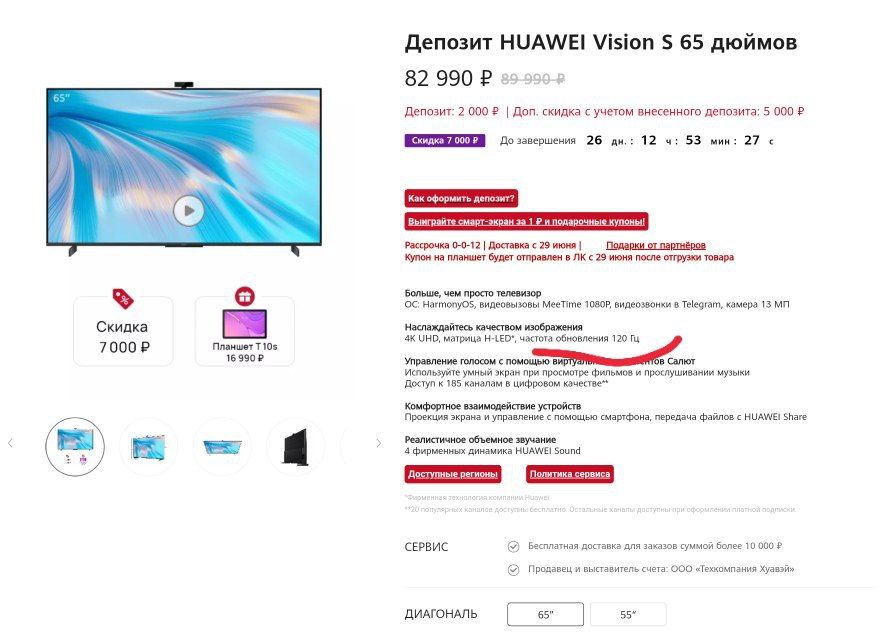Choose the 65" diagonal option

point(545,614)
